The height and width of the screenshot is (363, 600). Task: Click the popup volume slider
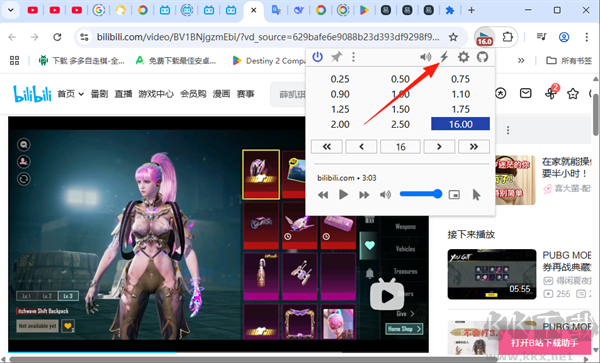(421, 194)
